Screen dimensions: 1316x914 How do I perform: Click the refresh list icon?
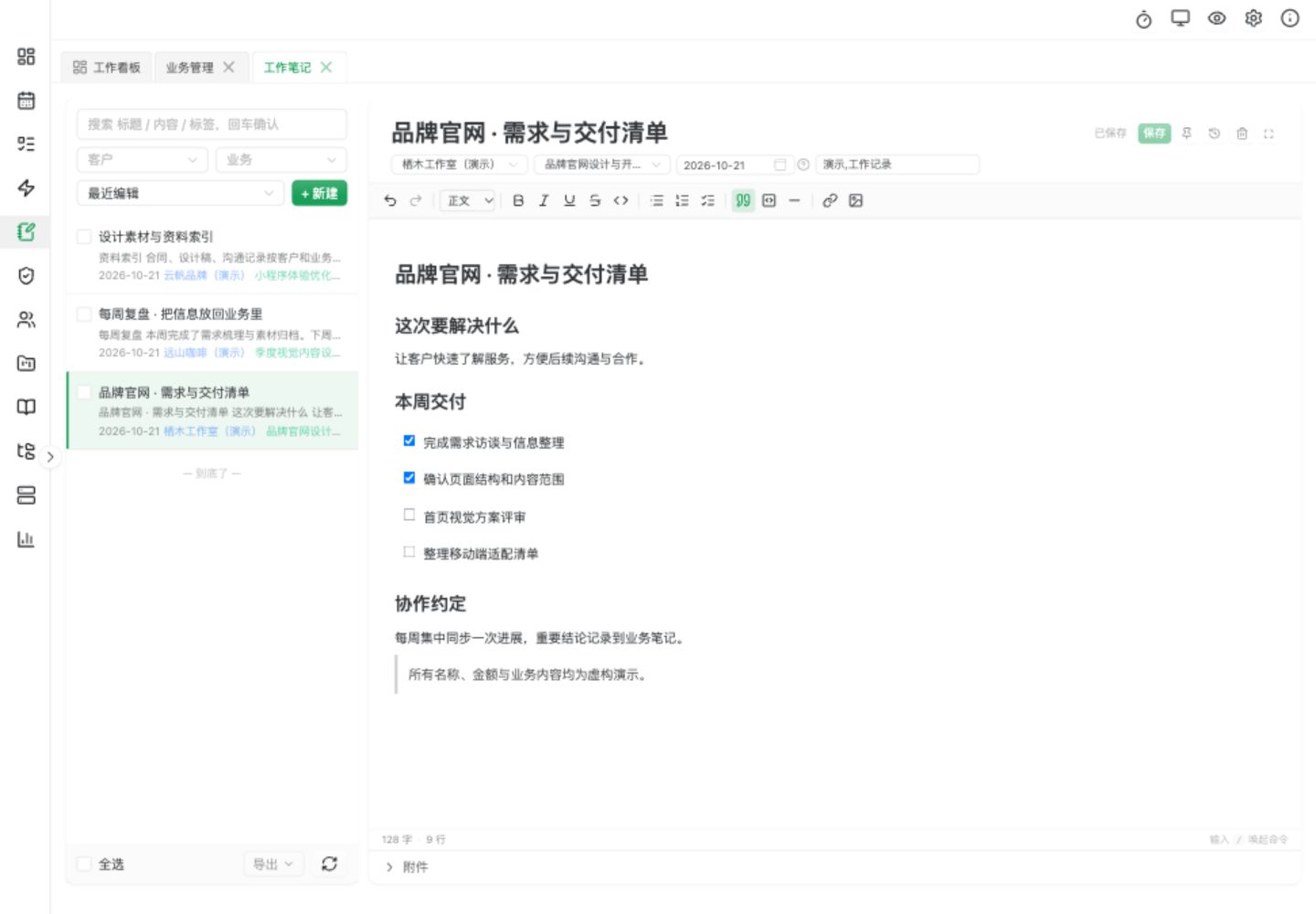tap(330, 864)
